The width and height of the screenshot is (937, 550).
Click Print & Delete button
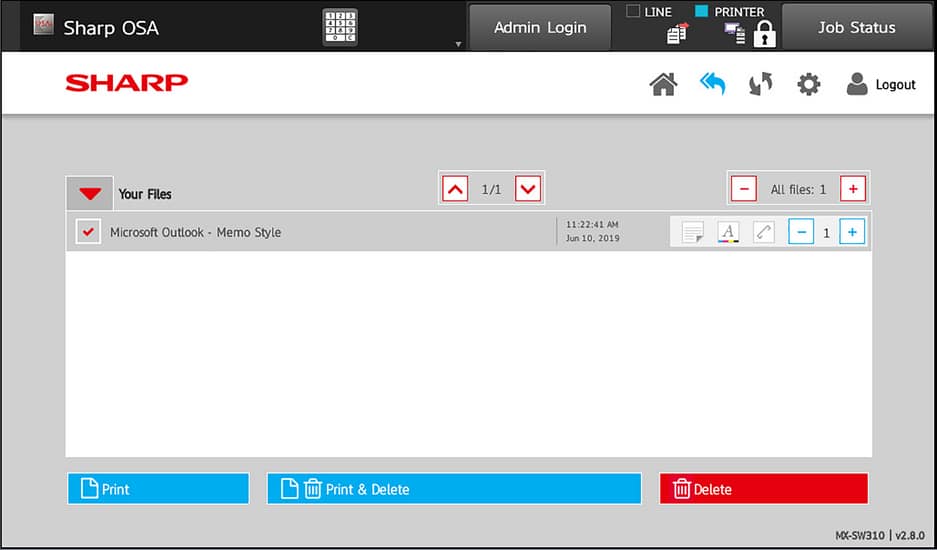coord(454,489)
